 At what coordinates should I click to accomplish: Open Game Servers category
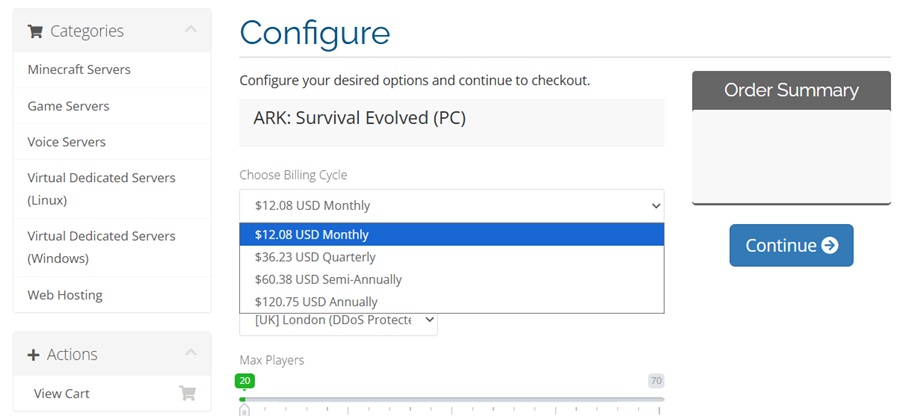[x=112, y=106]
